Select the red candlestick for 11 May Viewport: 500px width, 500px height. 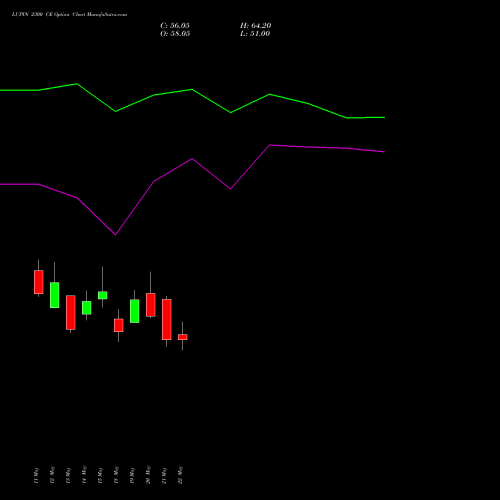[x=39, y=282]
